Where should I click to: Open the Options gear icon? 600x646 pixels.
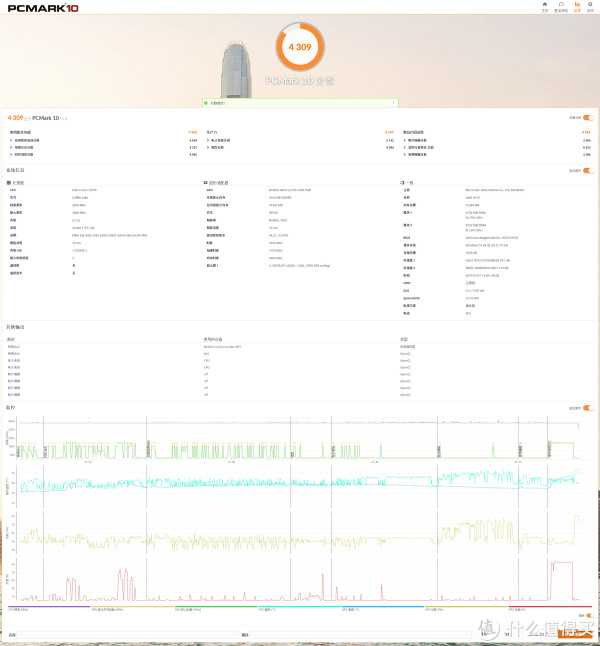[x=590, y=5]
